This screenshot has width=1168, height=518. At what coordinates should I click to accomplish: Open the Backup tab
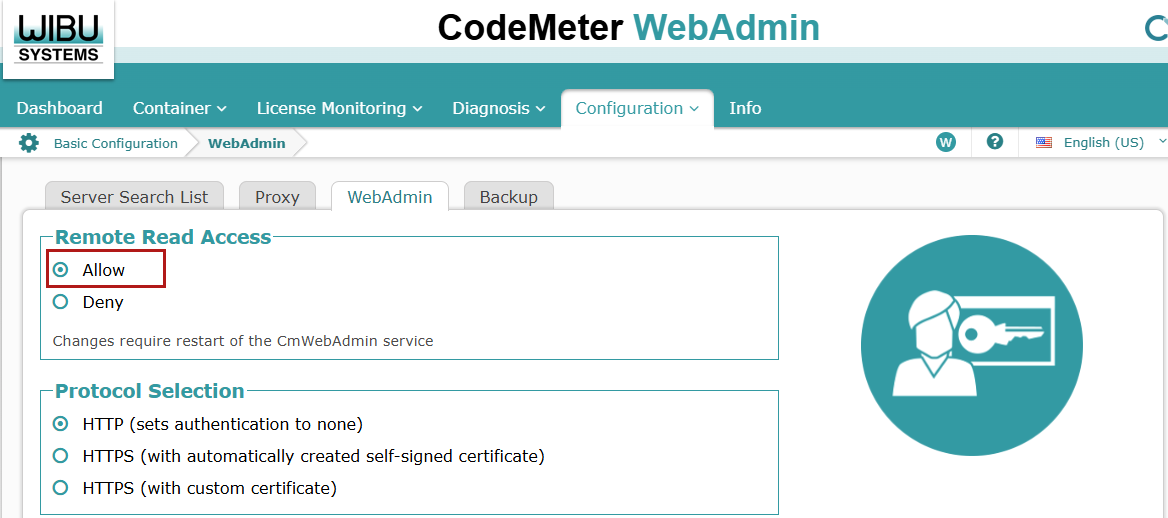[x=509, y=197]
